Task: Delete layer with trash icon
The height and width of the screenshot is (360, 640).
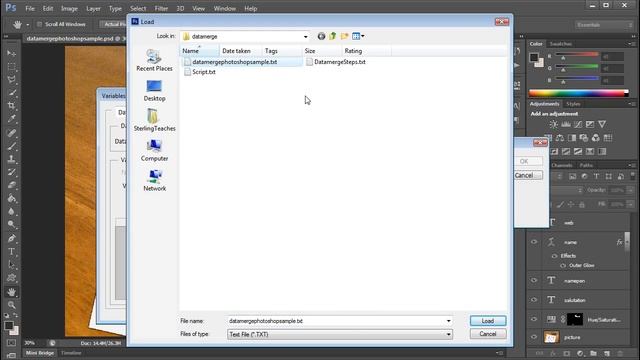Action: pyautogui.click(x=620, y=353)
